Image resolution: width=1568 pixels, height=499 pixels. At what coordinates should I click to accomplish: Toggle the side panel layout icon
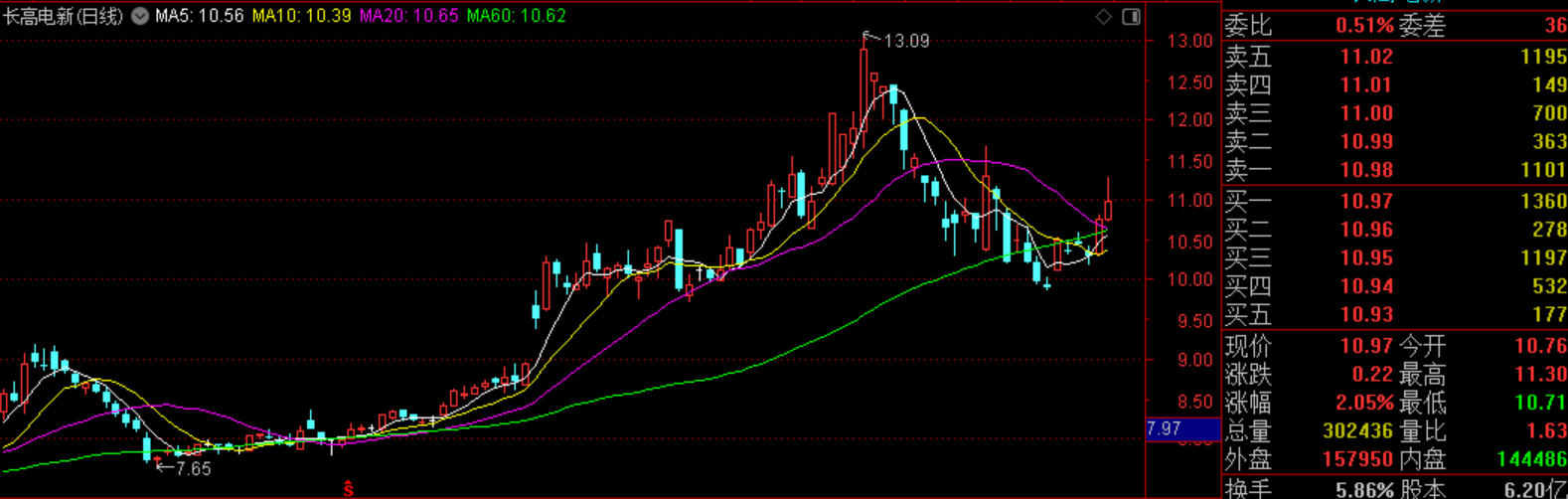(x=1131, y=16)
